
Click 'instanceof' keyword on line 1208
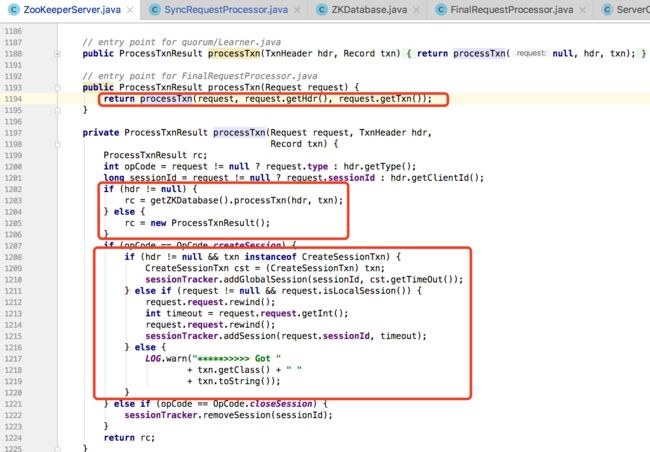(270, 257)
